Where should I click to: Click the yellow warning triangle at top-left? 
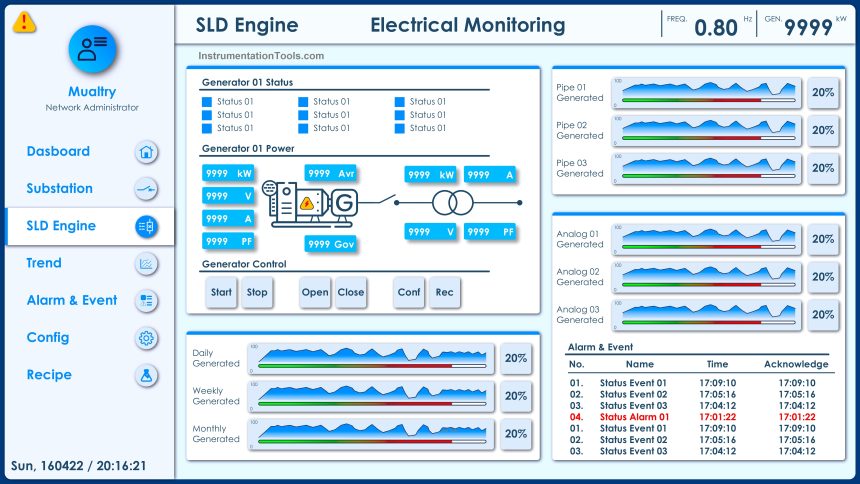pos(24,21)
